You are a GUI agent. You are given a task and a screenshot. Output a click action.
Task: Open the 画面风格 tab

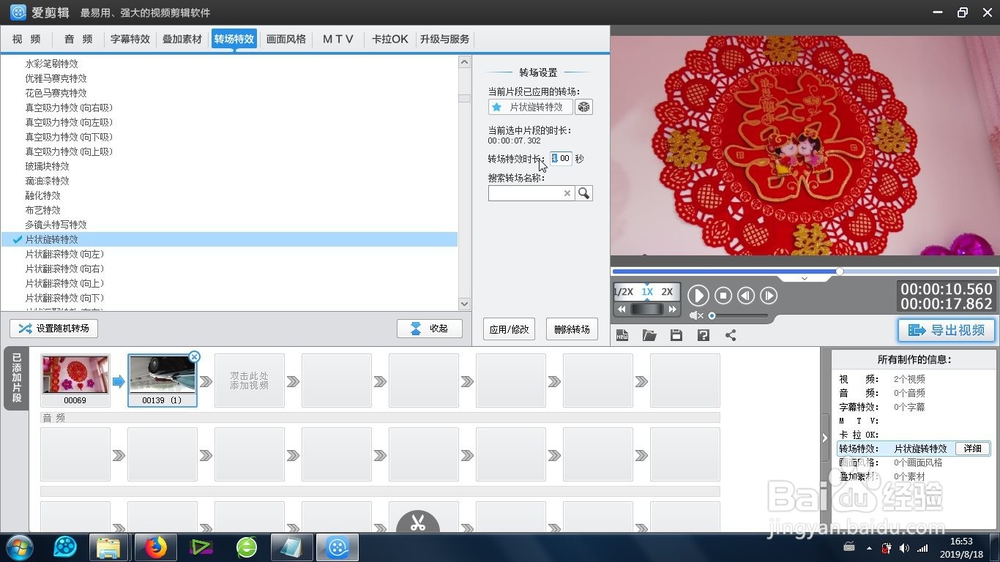[286, 39]
